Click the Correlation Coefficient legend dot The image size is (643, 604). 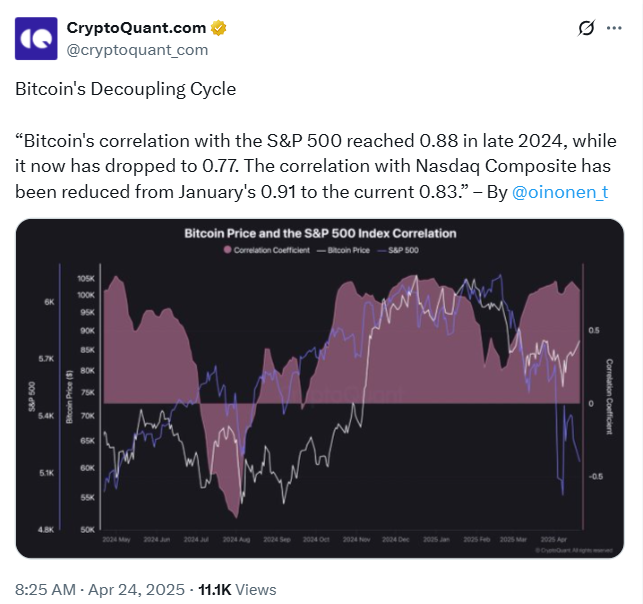227,251
